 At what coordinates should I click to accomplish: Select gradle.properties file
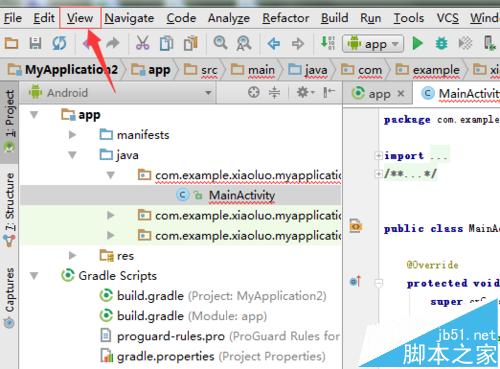(213, 356)
